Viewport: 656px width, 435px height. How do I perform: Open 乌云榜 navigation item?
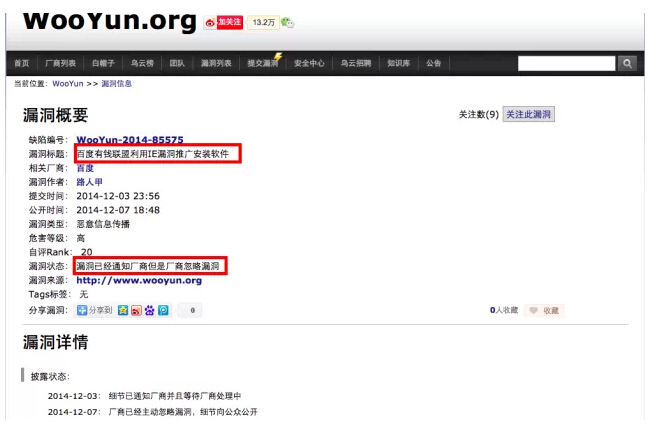point(142,63)
